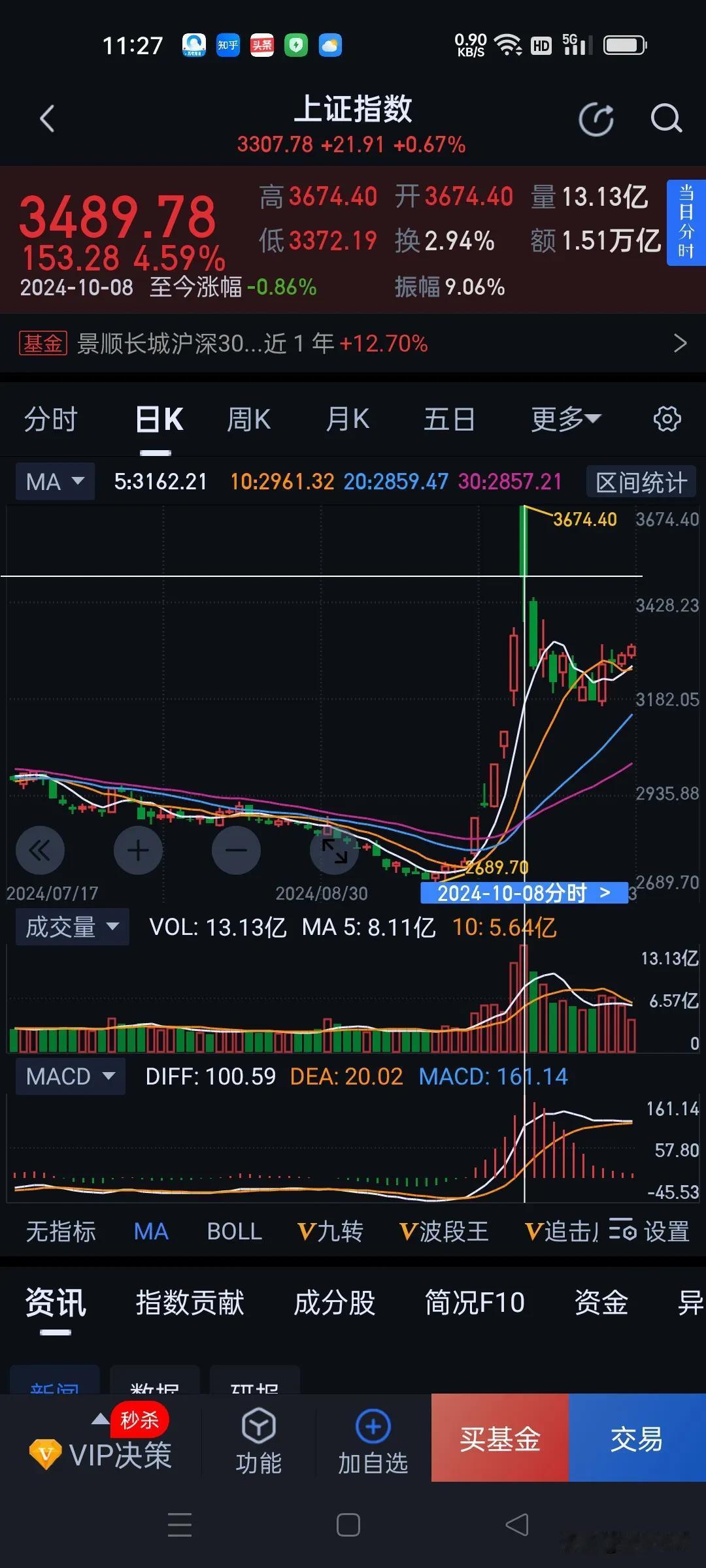Image resolution: width=706 pixels, height=1568 pixels.
Task: Open chart settings gear icon
Action: [667, 419]
